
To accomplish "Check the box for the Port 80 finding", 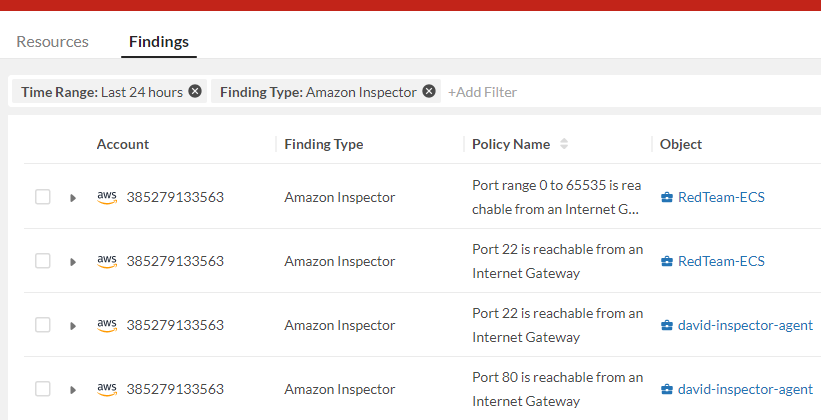I will click(43, 389).
